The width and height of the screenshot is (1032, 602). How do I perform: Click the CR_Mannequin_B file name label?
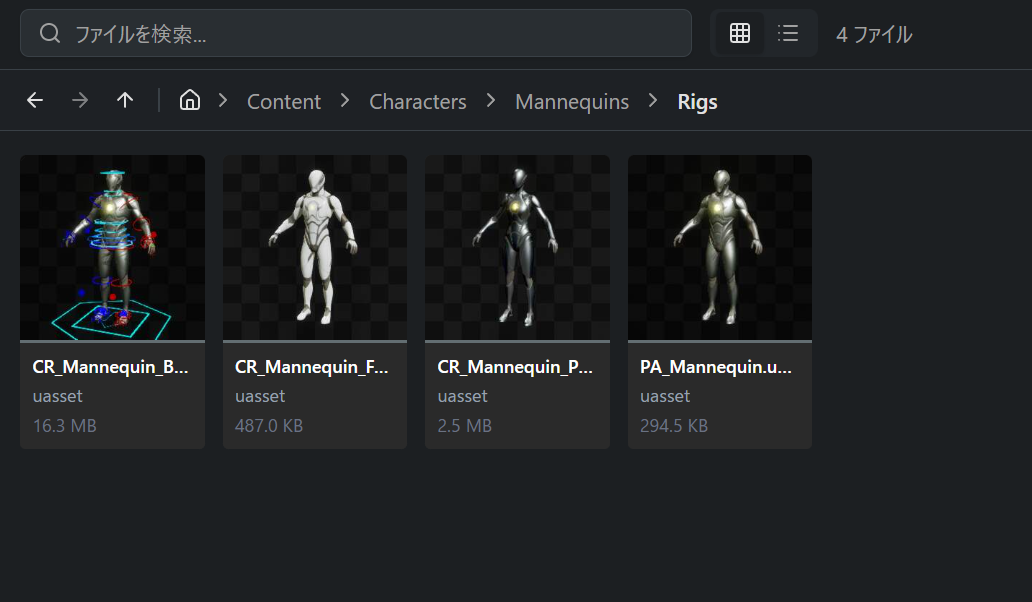(x=110, y=367)
